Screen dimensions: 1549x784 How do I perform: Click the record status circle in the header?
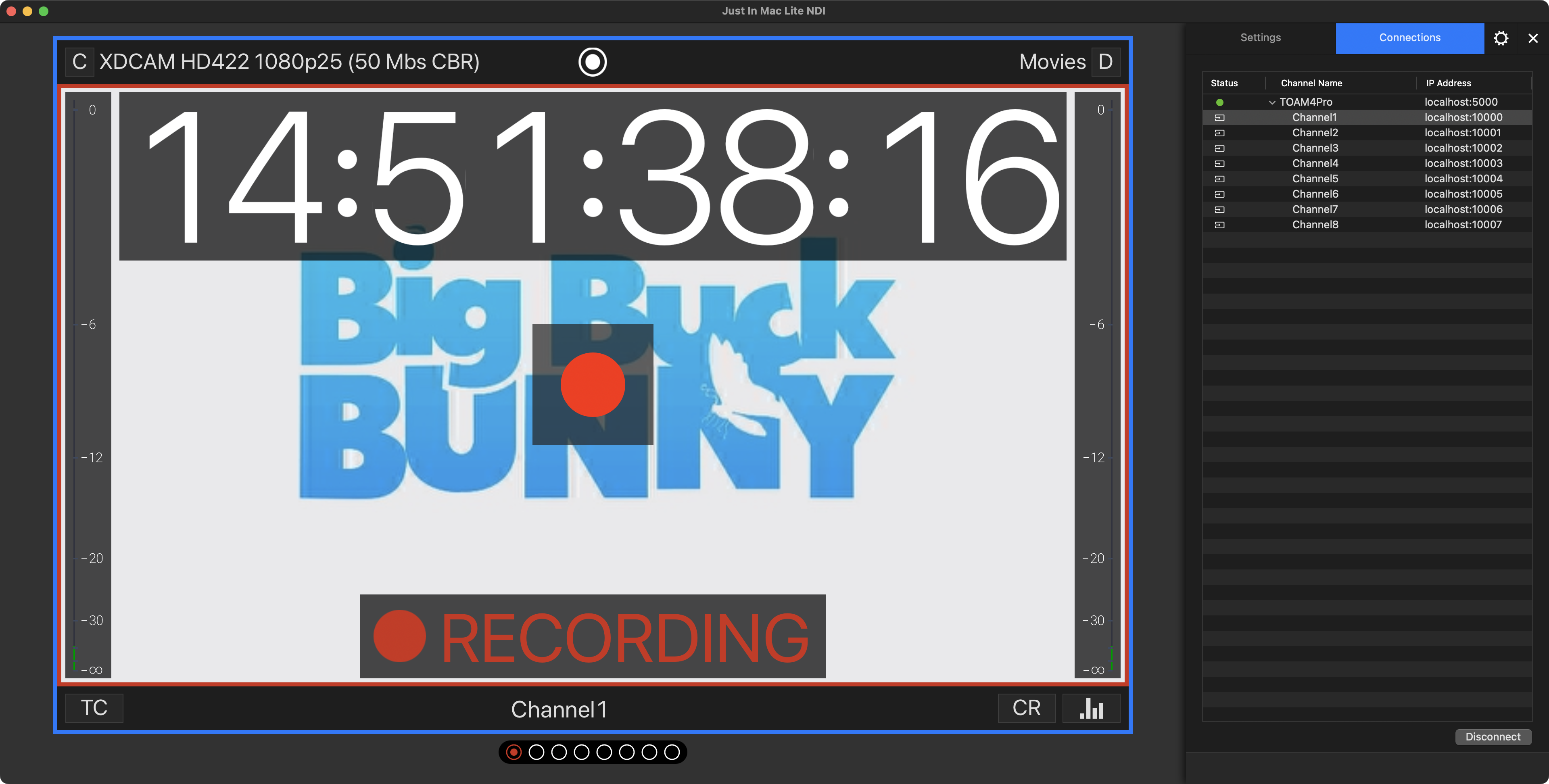592,62
